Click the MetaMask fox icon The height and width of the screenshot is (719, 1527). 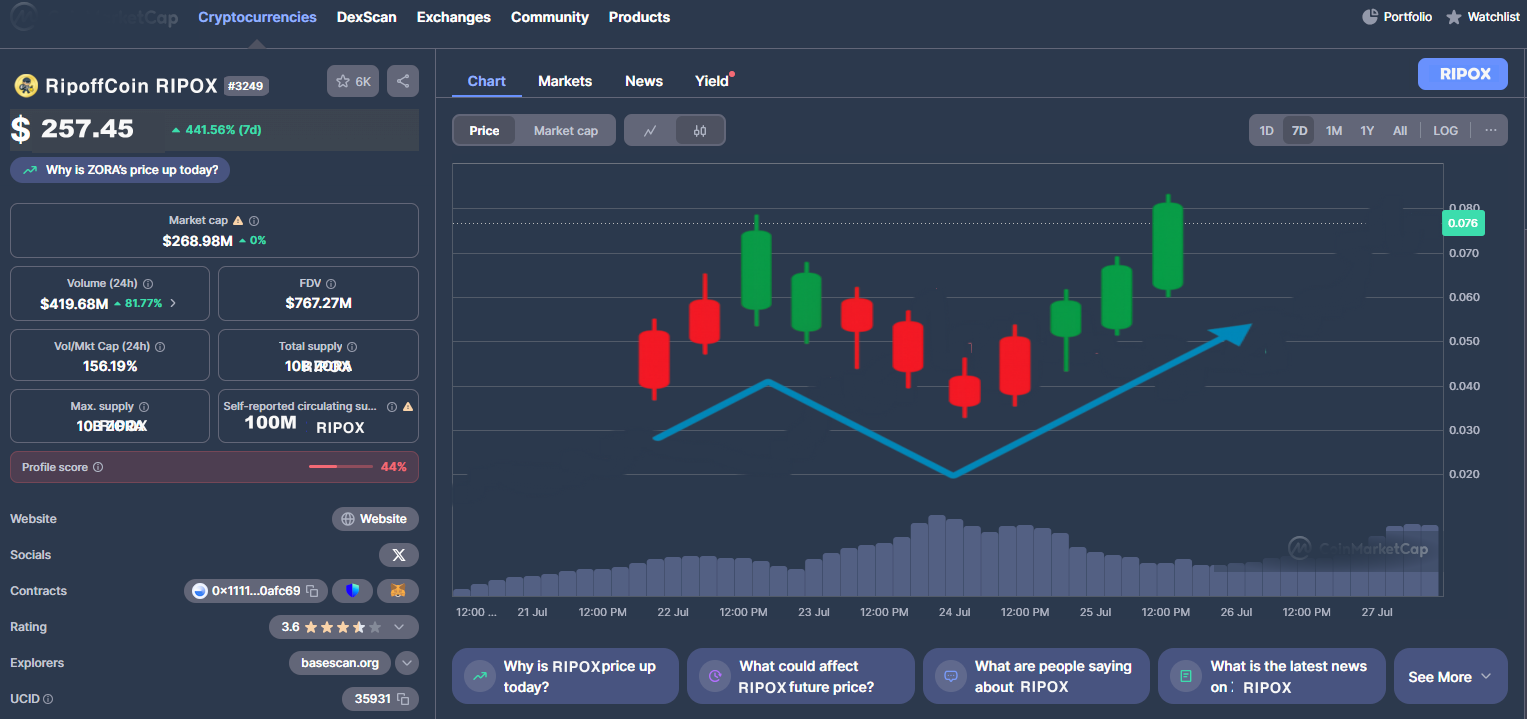pyautogui.click(x=398, y=591)
